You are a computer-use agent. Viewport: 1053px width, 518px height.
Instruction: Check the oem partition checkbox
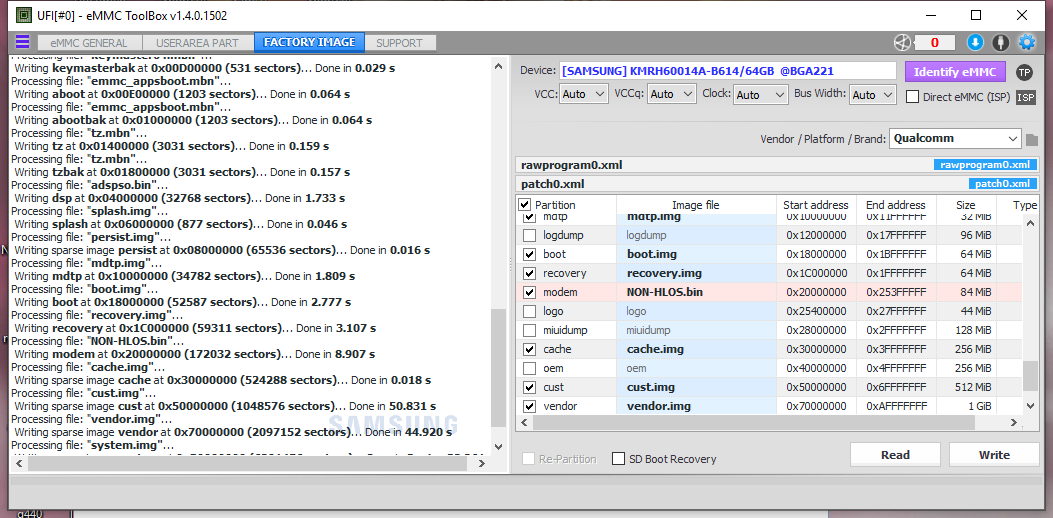(530, 368)
